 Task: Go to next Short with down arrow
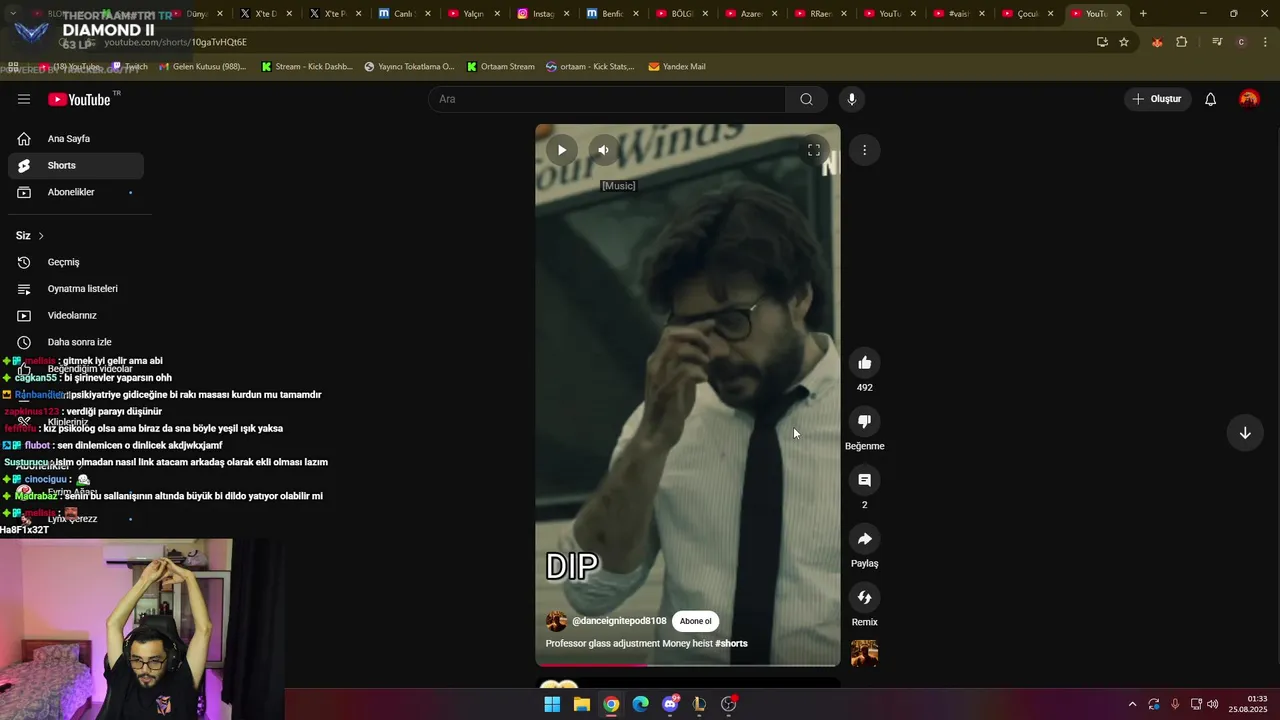[1245, 433]
